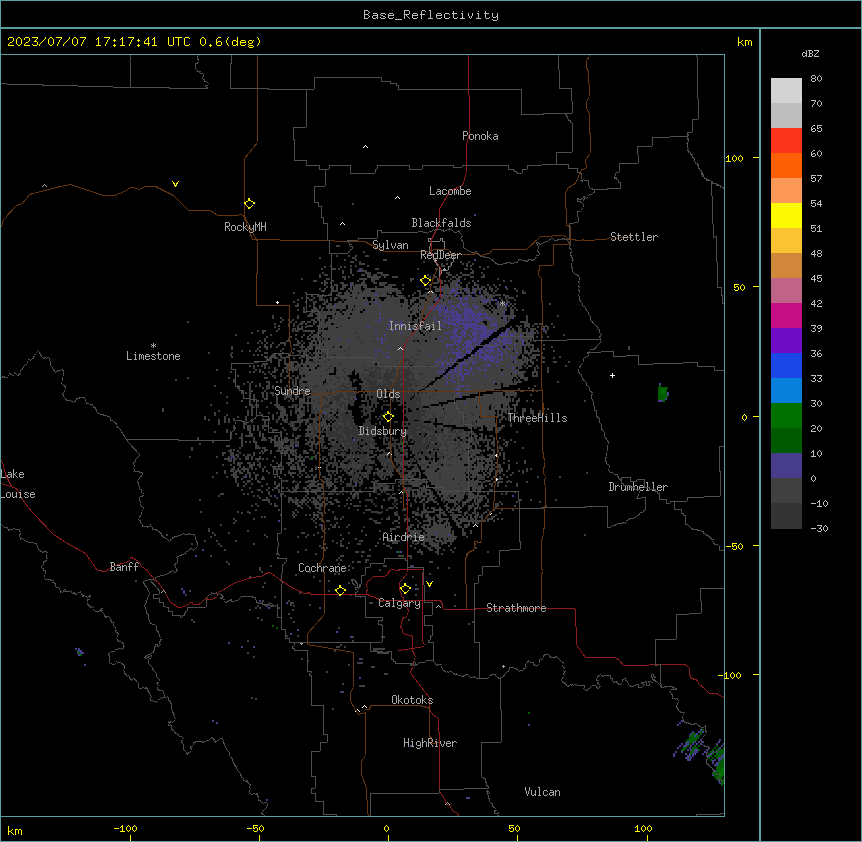Click the Okotoks label

pos(412,700)
